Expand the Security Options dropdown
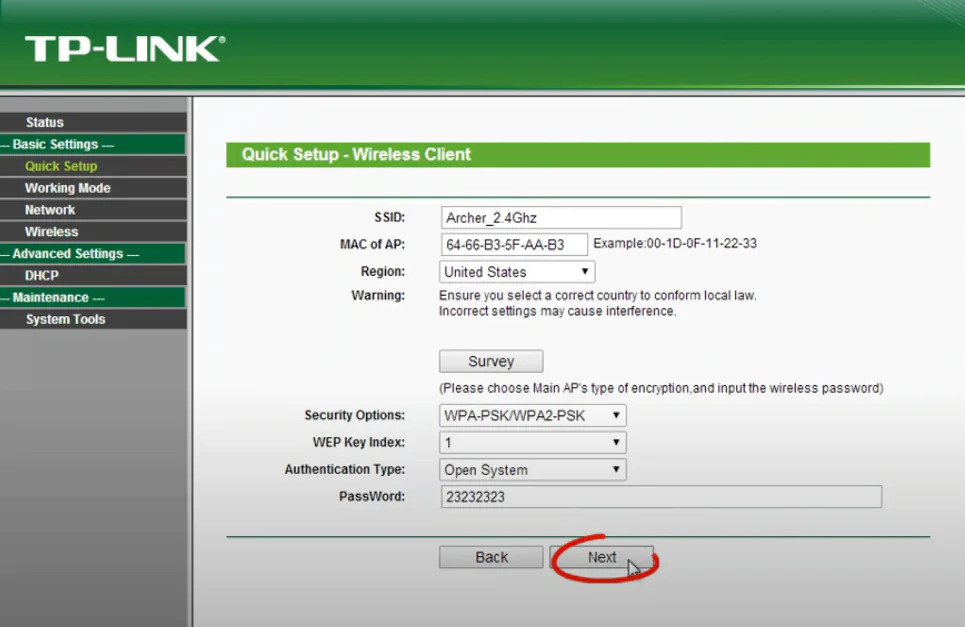Image resolution: width=965 pixels, height=627 pixels. [x=533, y=415]
